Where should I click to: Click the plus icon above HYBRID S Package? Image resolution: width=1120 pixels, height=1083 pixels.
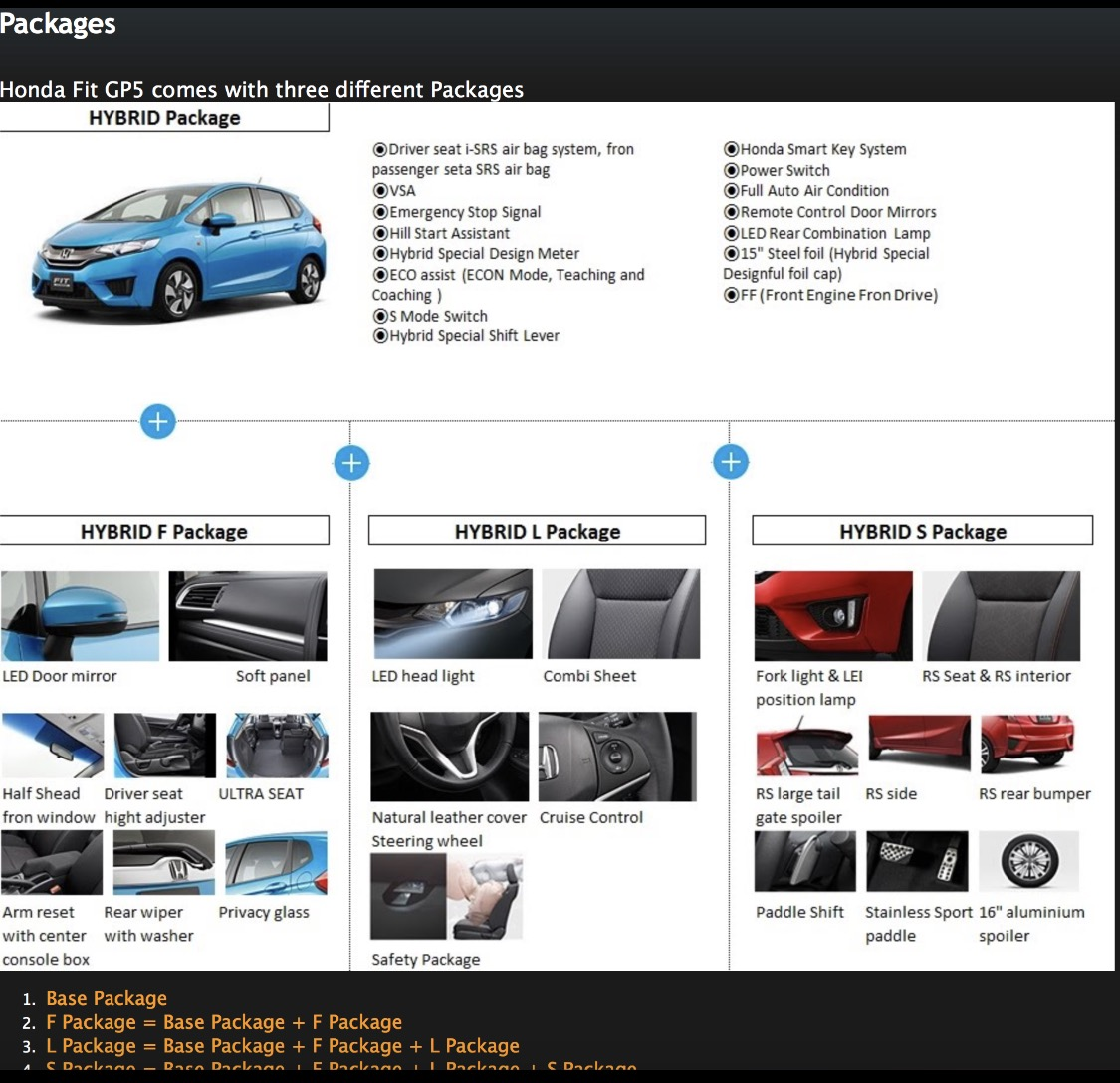(x=730, y=462)
